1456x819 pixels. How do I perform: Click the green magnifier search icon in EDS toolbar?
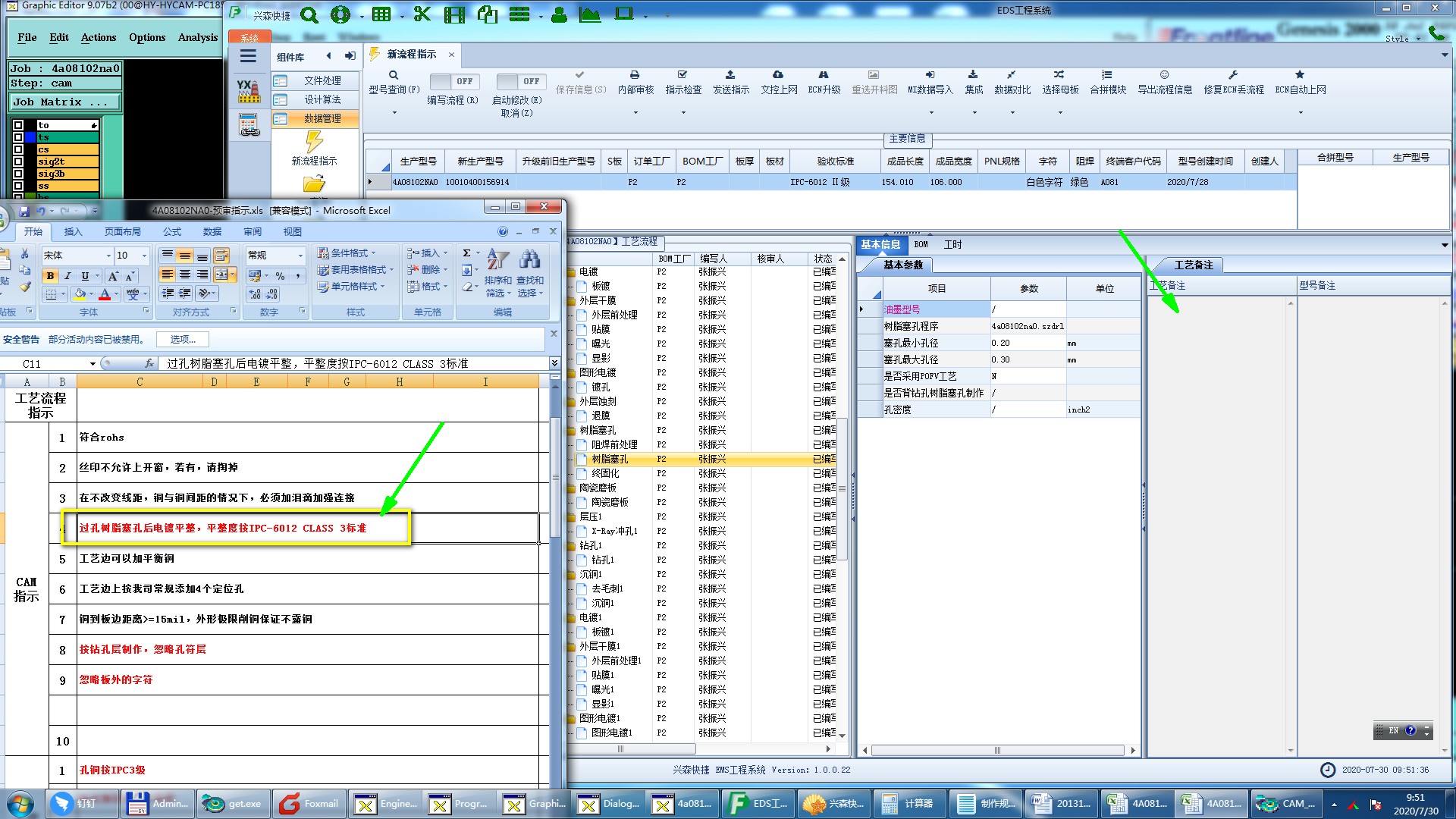click(309, 14)
